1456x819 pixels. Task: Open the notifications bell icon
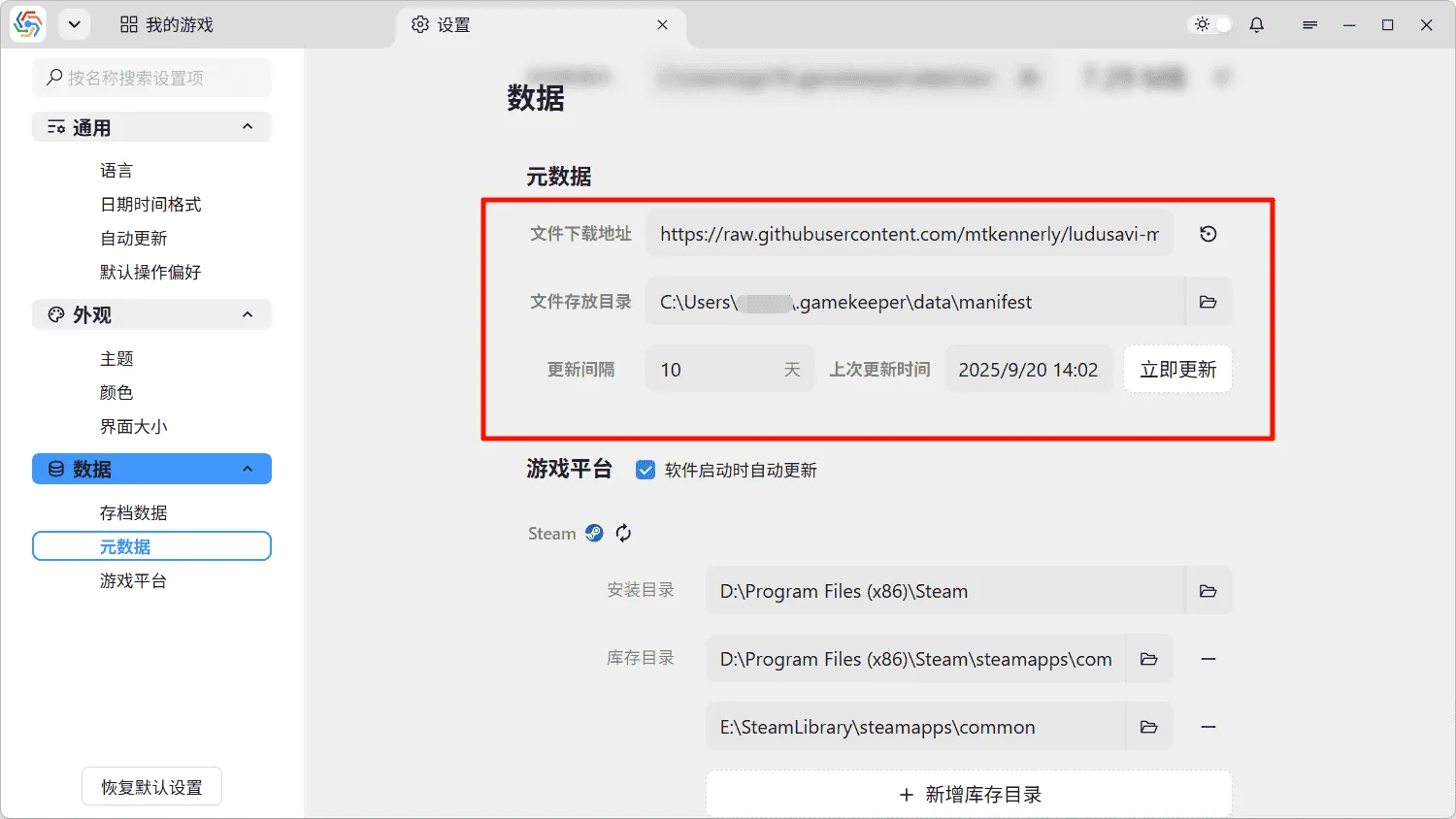[1256, 25]
